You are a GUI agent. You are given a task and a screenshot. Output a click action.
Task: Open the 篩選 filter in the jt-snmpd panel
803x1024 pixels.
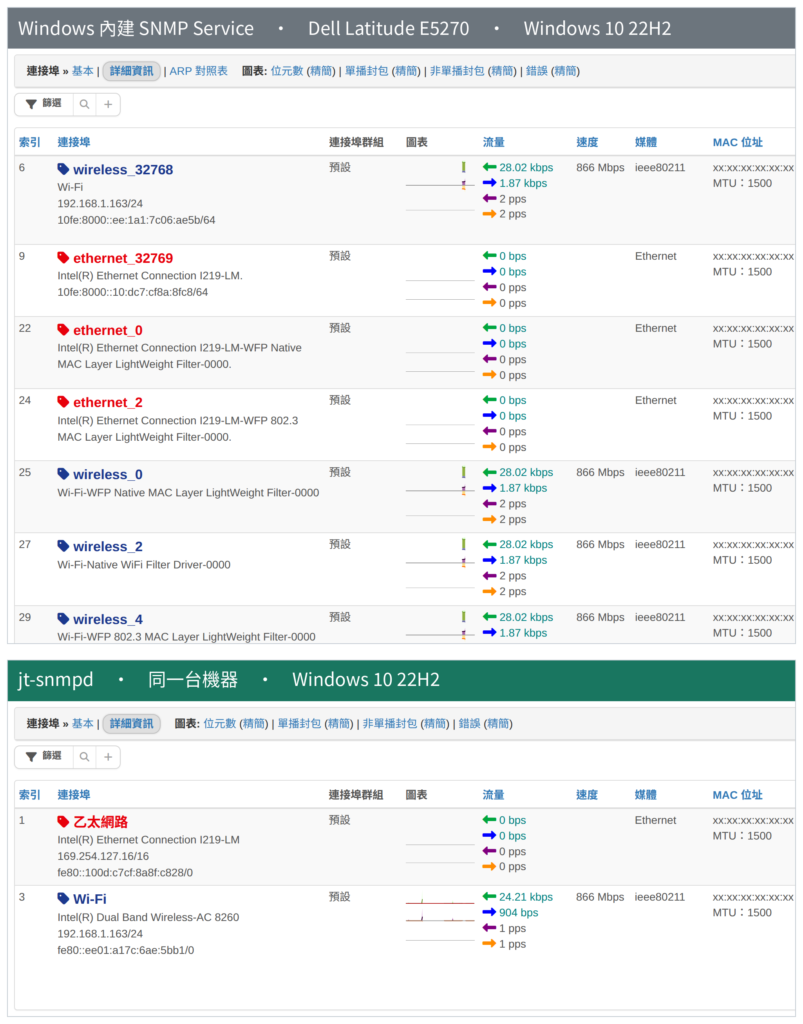click(44, 757)
